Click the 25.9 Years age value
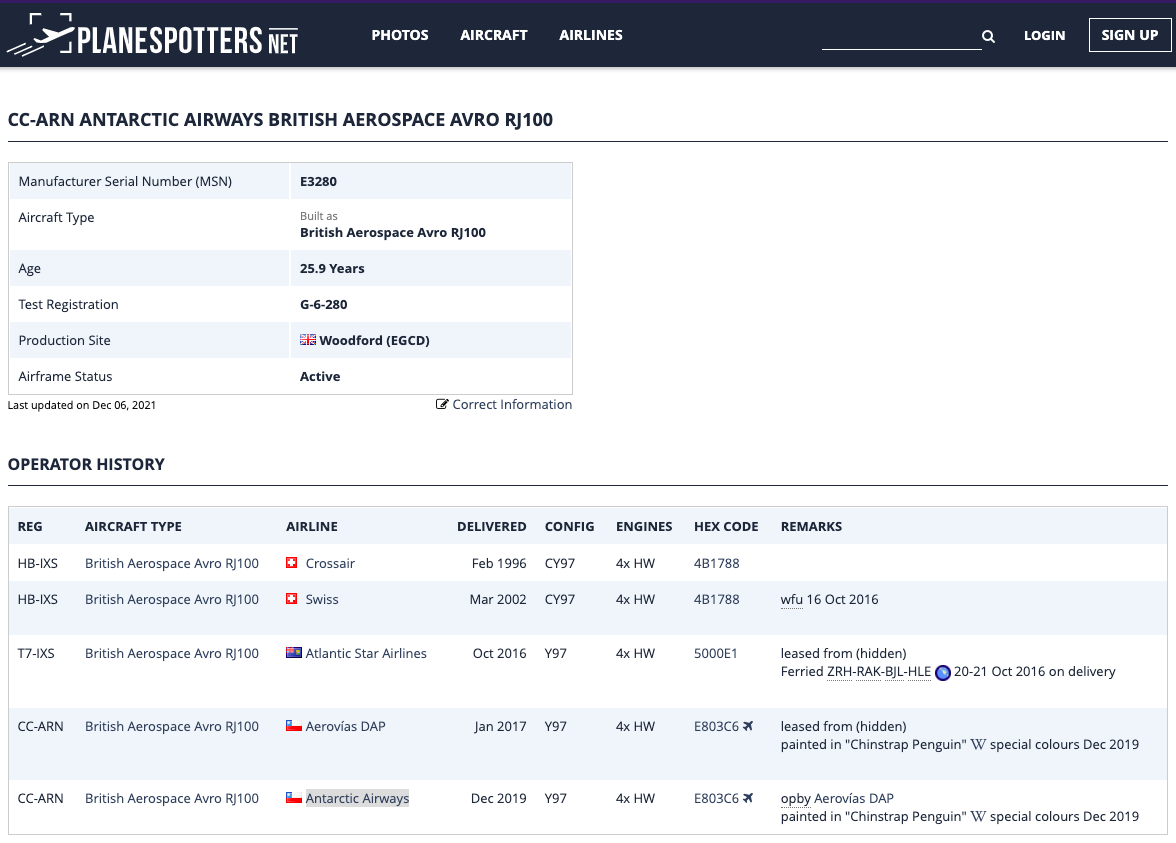Screen dimensions: 1176x843 pyautogui.click(x=332, y=268)
